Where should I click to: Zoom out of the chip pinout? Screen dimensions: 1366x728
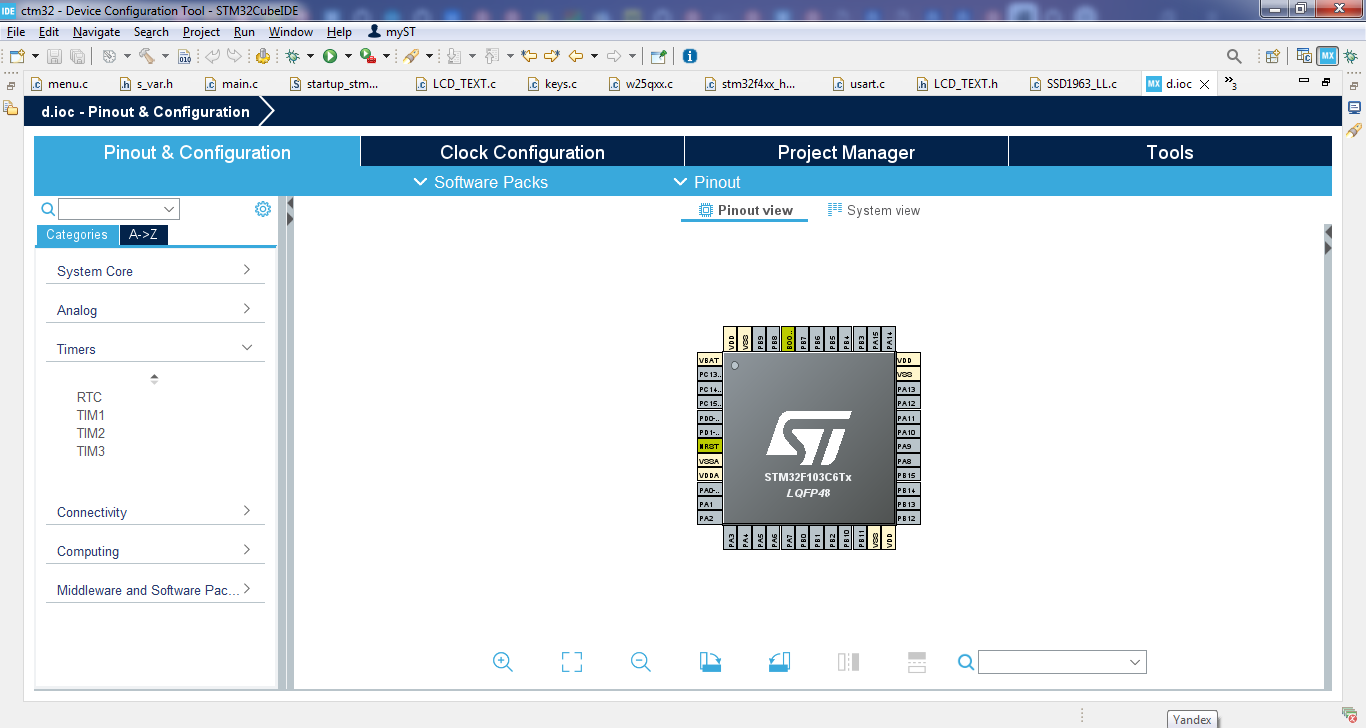coord(641,661)
